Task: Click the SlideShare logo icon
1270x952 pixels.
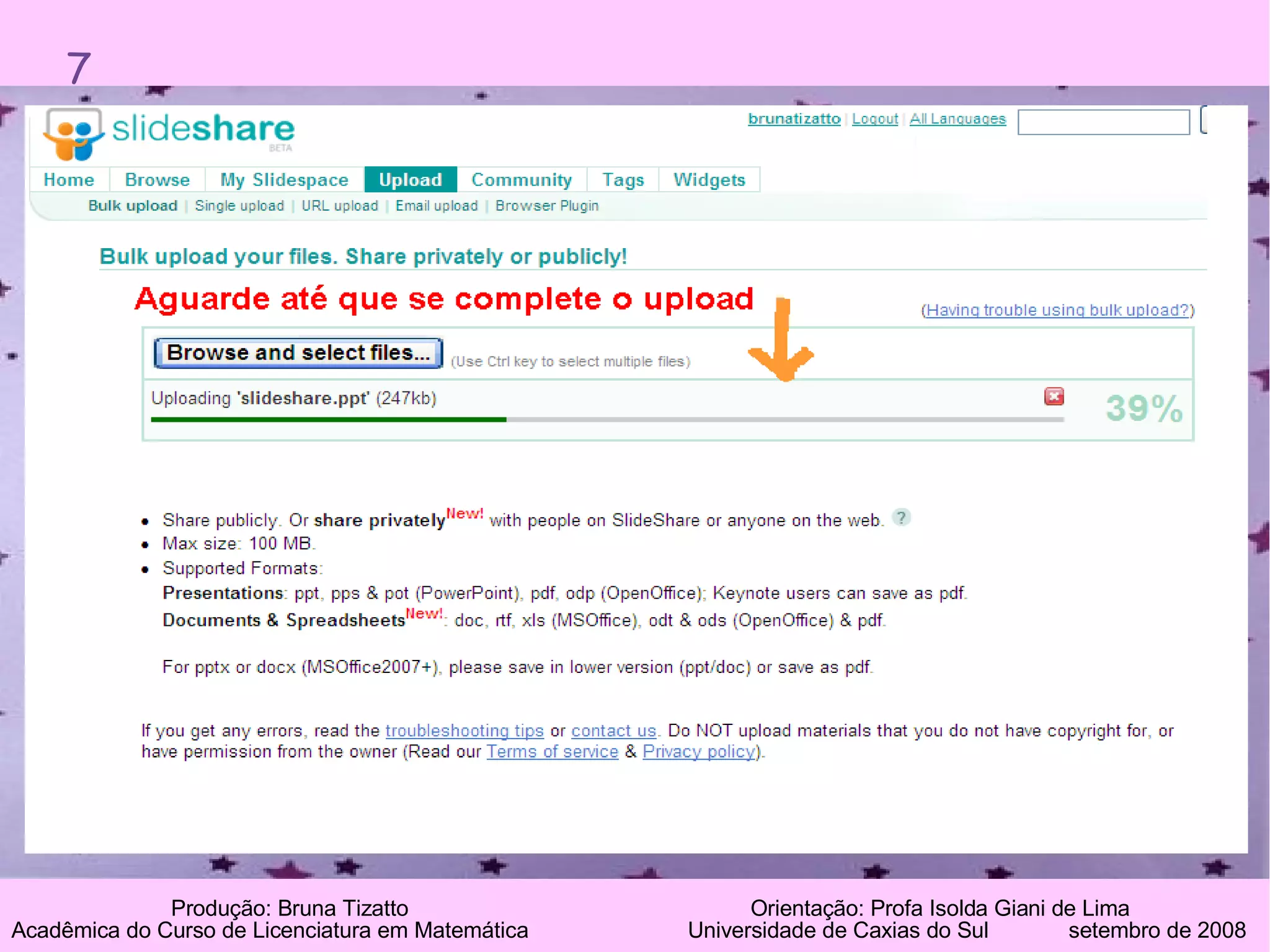Action: (73, 133)
